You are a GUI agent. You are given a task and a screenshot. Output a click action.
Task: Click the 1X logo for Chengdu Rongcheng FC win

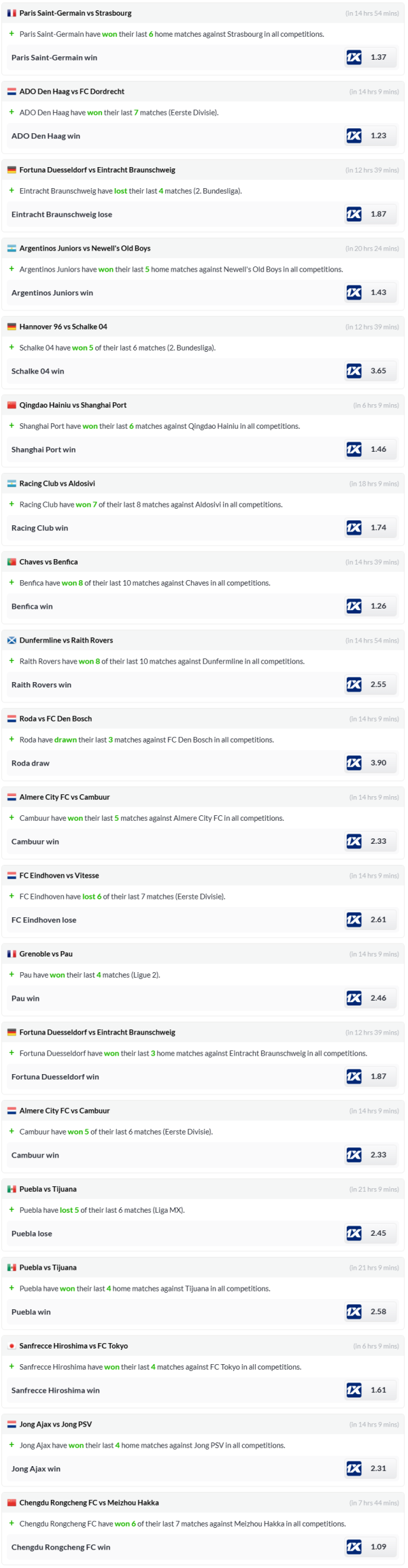click(x=354, y=1547)
